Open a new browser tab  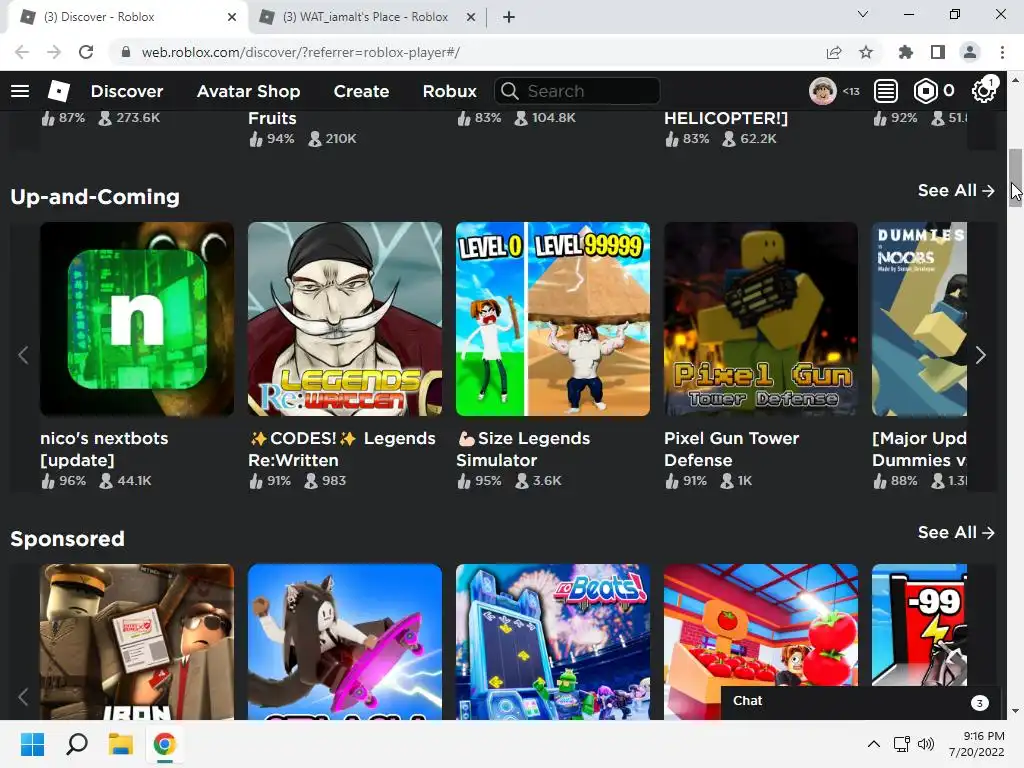509,17
